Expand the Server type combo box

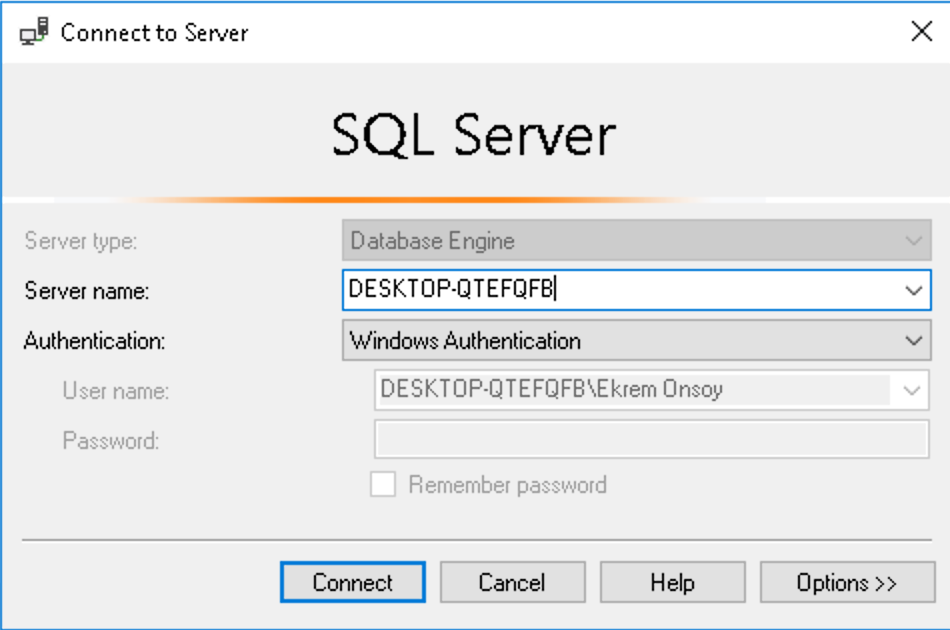(912, 241)
